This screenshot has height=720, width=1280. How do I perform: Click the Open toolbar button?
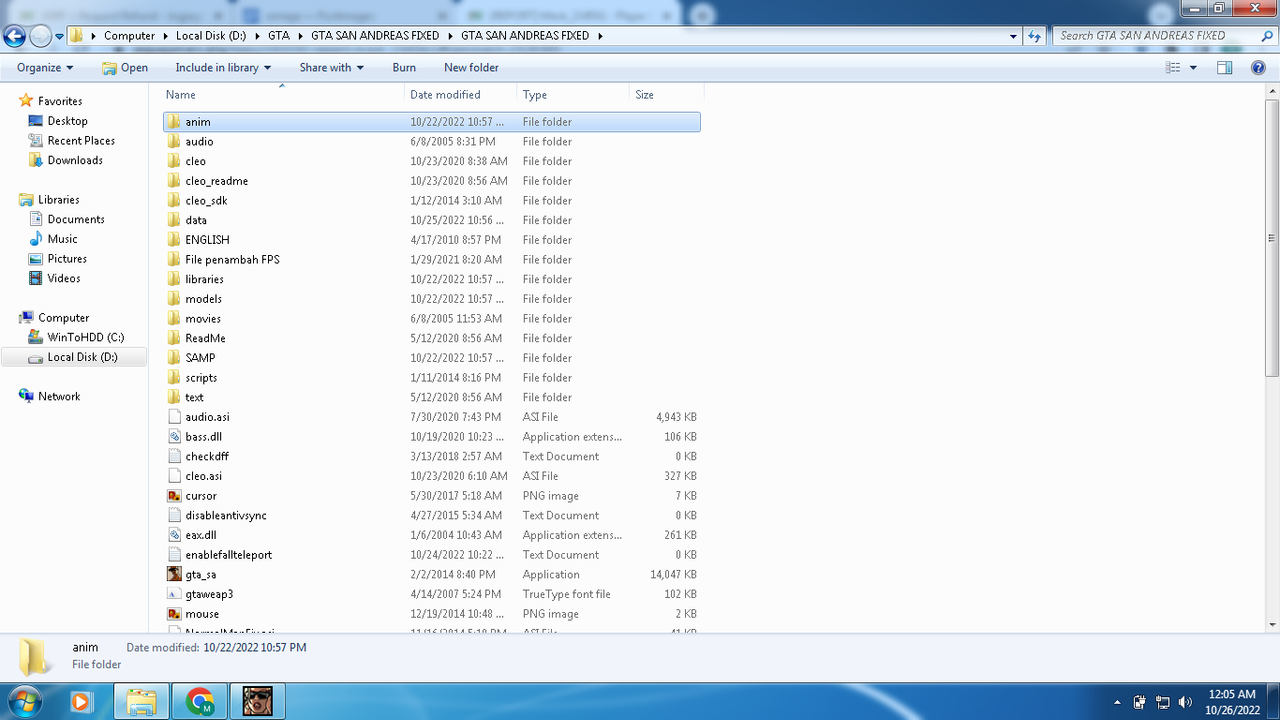point(125,67)
